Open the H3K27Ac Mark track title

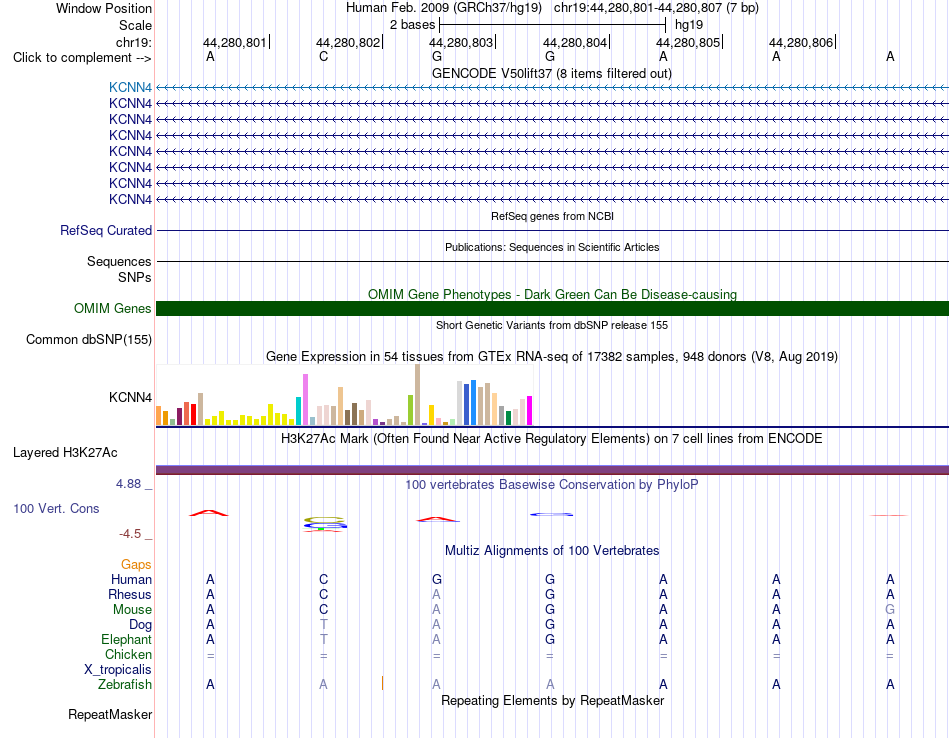coord(552,438)
